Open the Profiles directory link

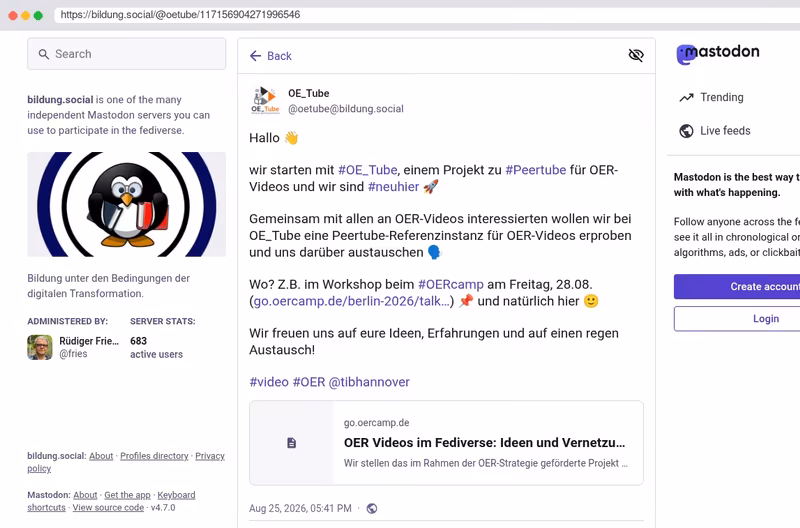[154, 456]
